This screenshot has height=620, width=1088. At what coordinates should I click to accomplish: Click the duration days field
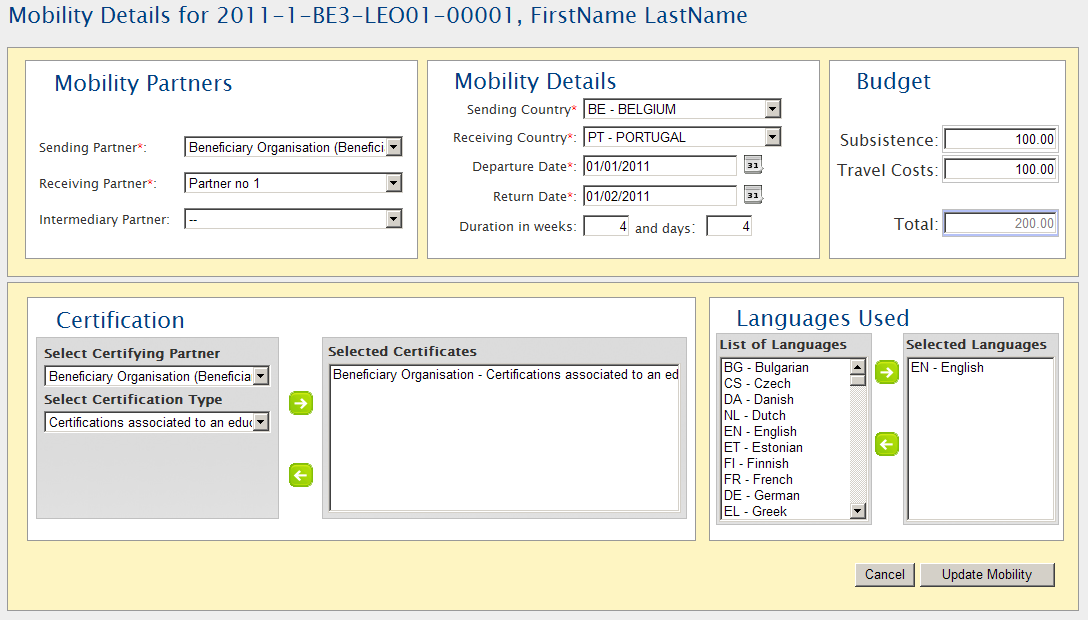coord(729,226)
